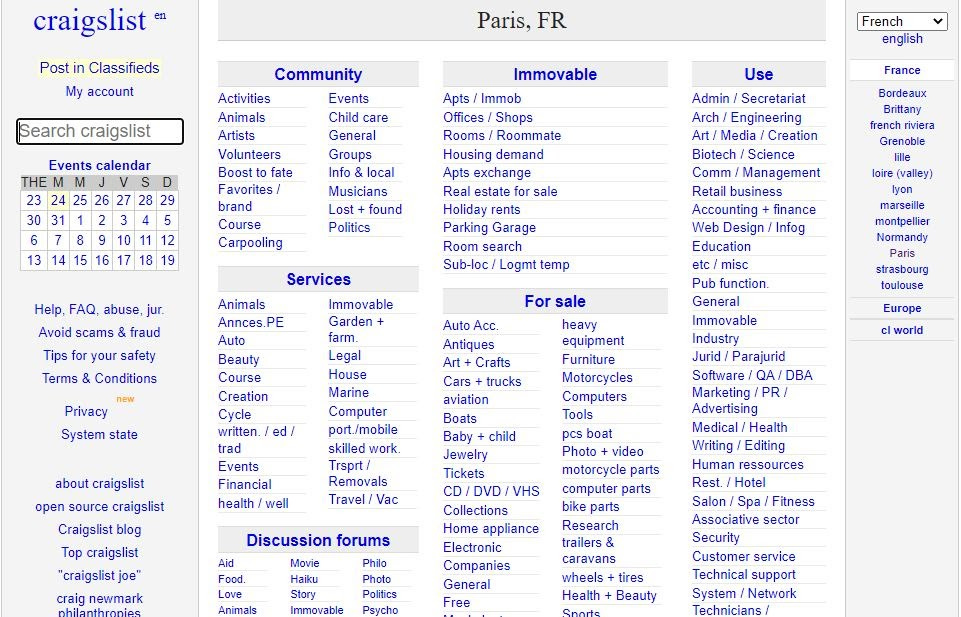The height and width of the screenshot is (617, 961).
Task: Open CD / DVD / VHS category
Action: pyautogui.click(x=492, y=491)
